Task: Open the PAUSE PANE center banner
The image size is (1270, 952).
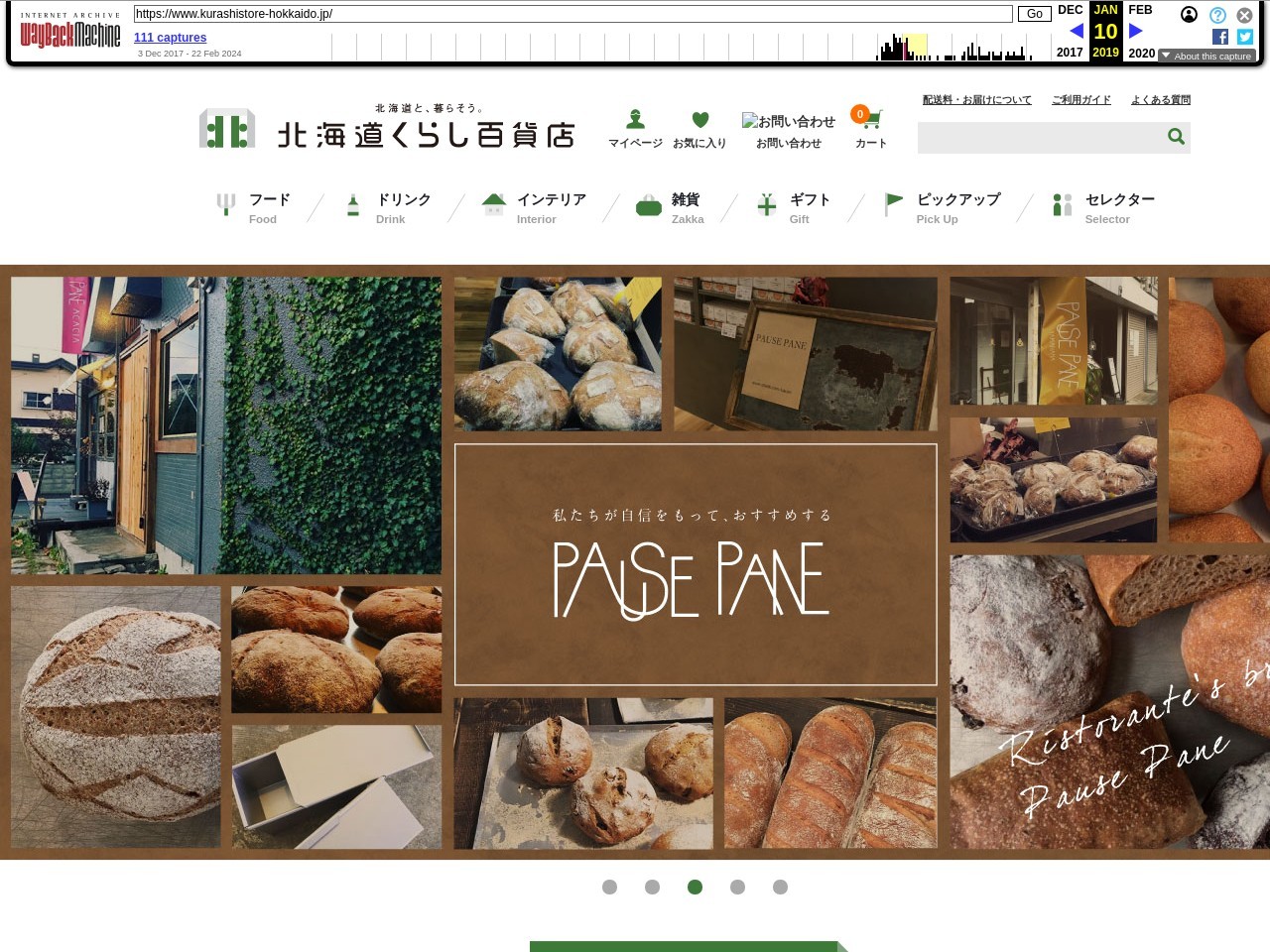Action: 696,564
